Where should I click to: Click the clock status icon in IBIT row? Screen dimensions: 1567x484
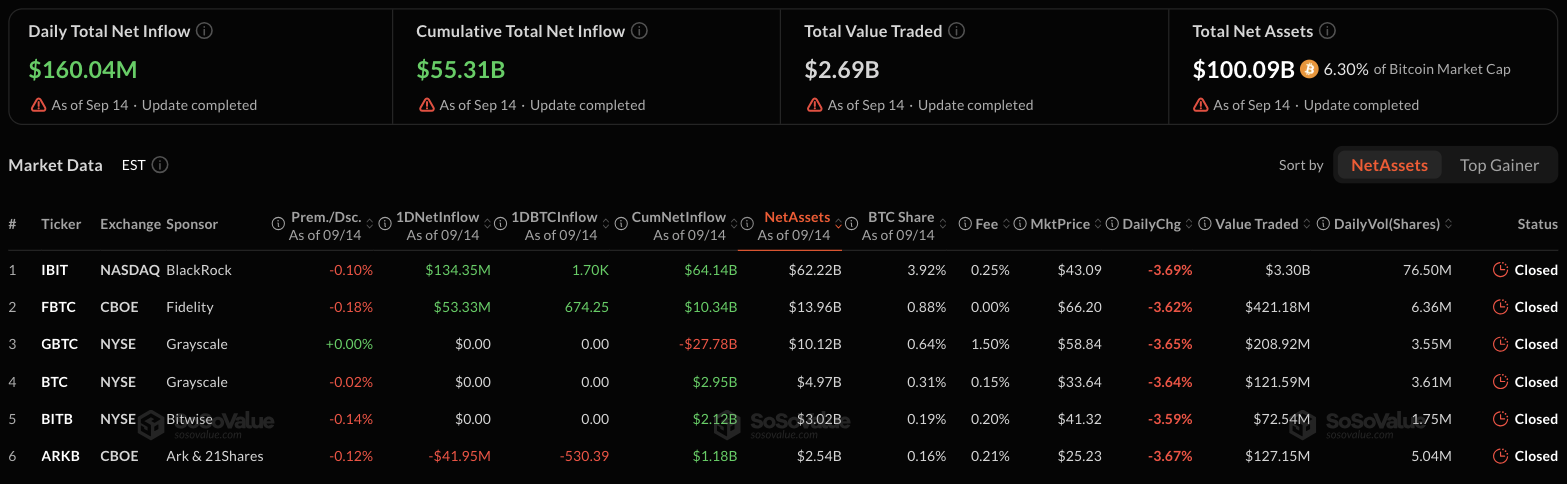pyautogui.click(x=1500, y=270)
